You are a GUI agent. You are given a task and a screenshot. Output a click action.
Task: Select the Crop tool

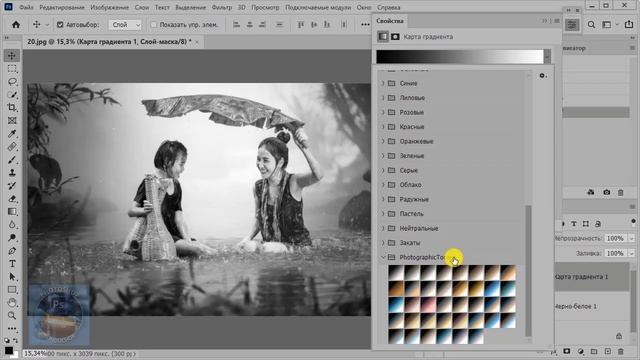coord(12,107)
